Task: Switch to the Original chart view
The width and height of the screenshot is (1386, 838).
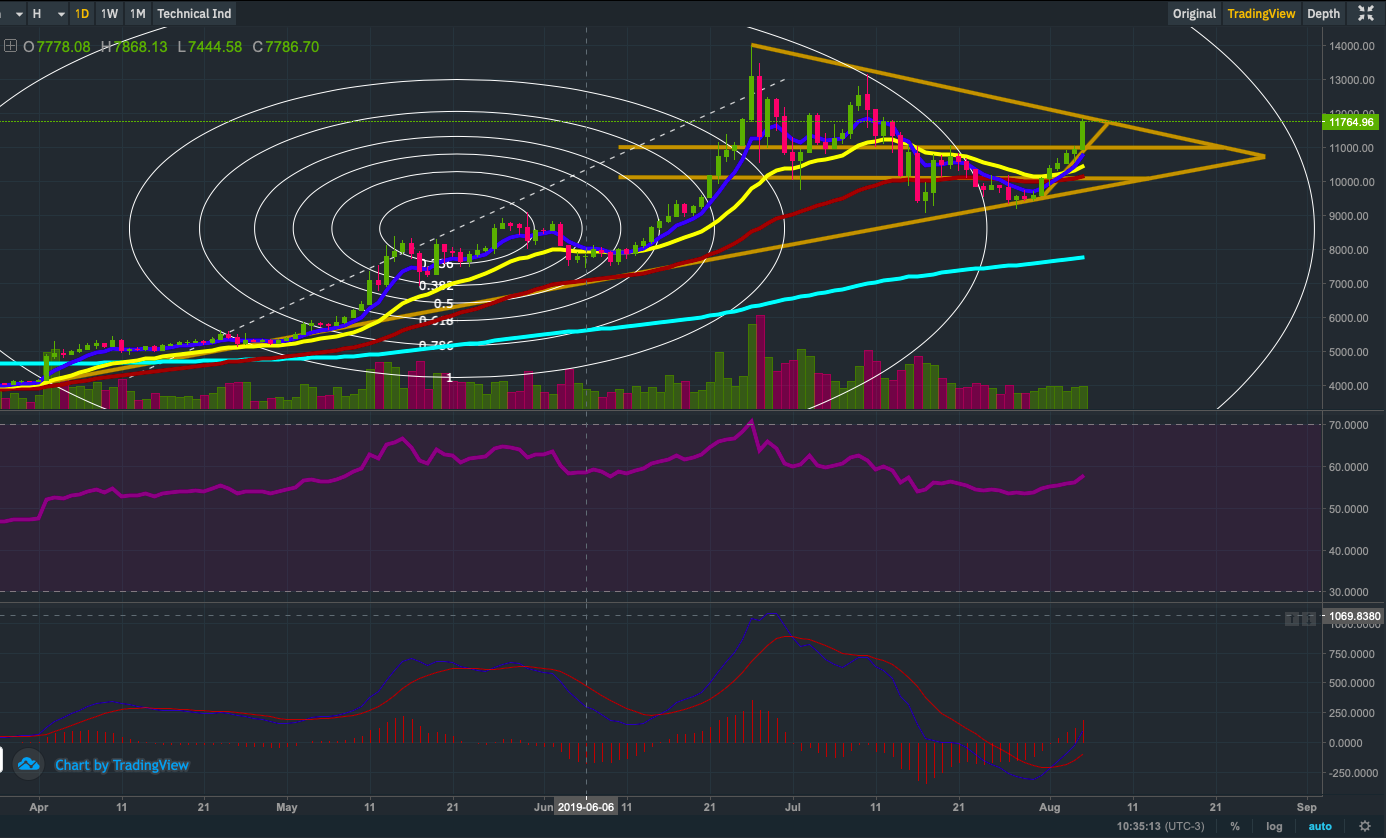Action: pyautogui.click(x=1194, y=14)
